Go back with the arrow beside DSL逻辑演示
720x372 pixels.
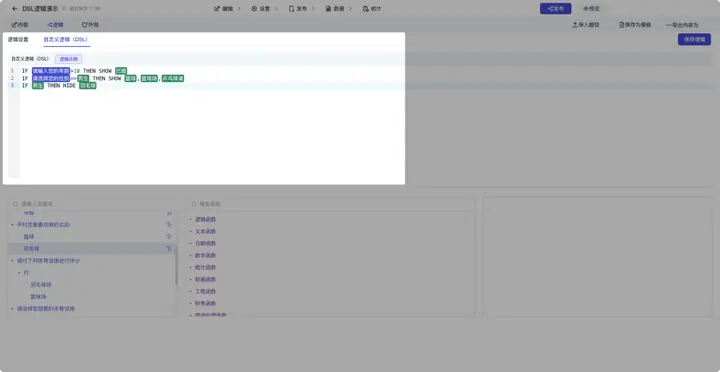point(15,9)
